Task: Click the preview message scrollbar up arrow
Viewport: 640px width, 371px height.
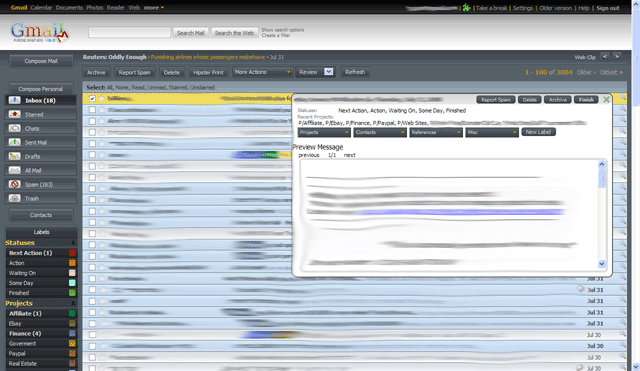Action: point(602,164)
